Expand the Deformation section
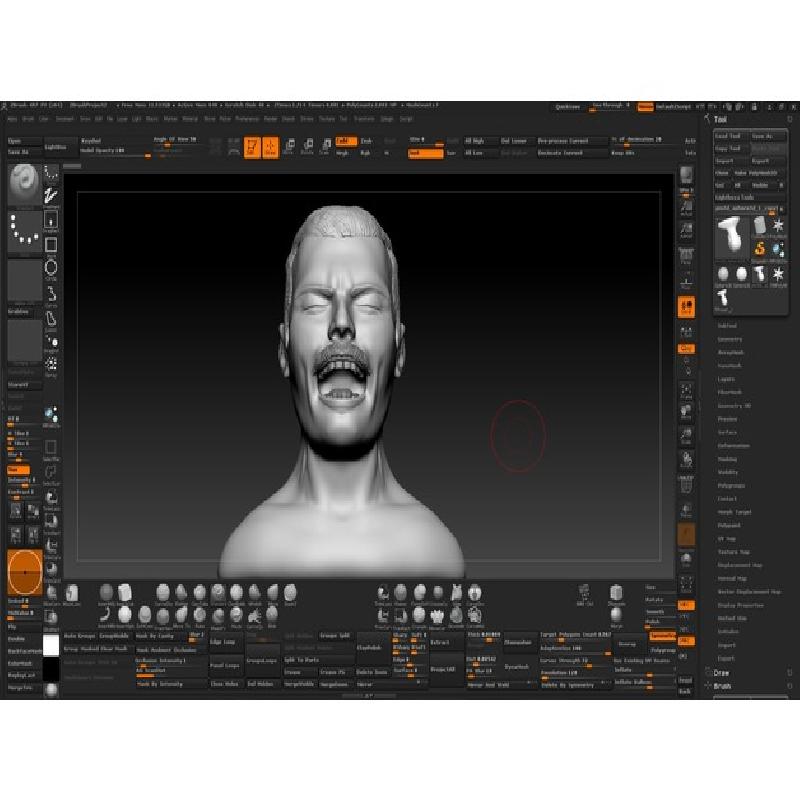800x800 pixels. click(734, 445)
